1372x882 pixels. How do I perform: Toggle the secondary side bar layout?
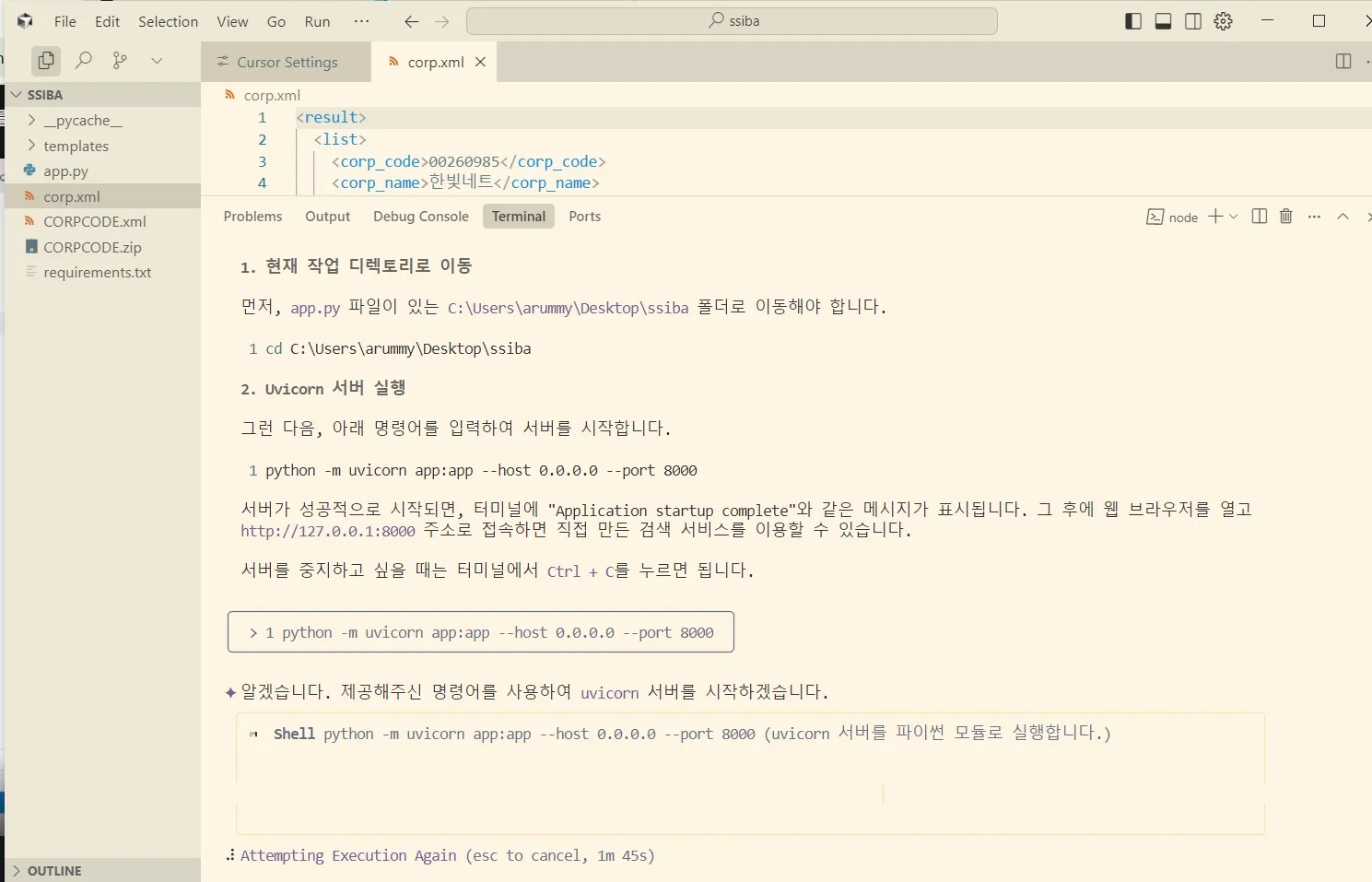coord(1193,21)
